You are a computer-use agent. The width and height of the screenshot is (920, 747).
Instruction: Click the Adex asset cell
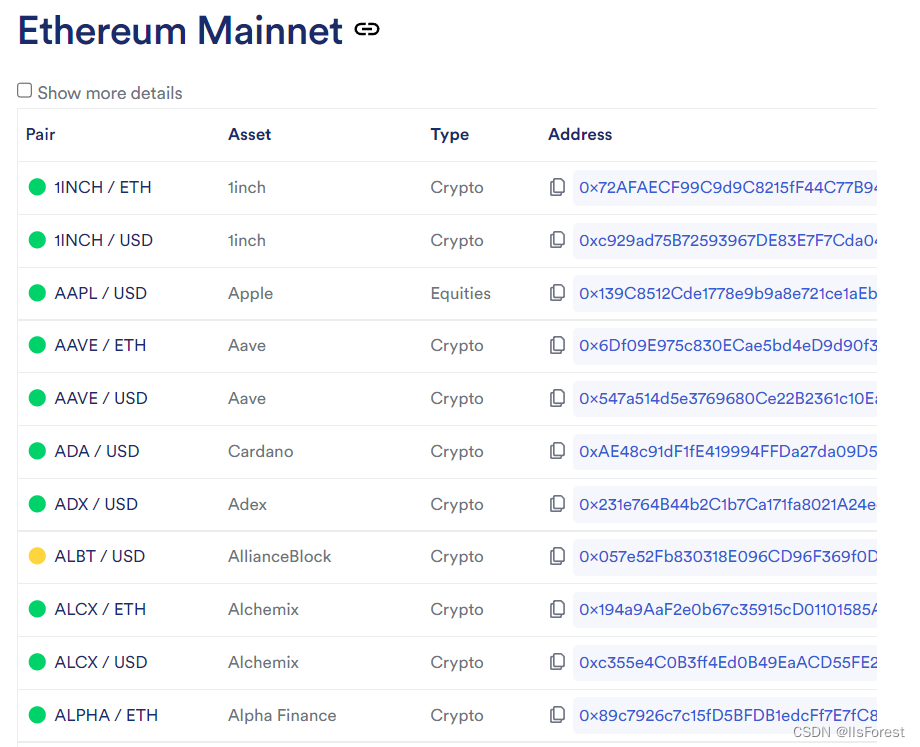(247, 503)
